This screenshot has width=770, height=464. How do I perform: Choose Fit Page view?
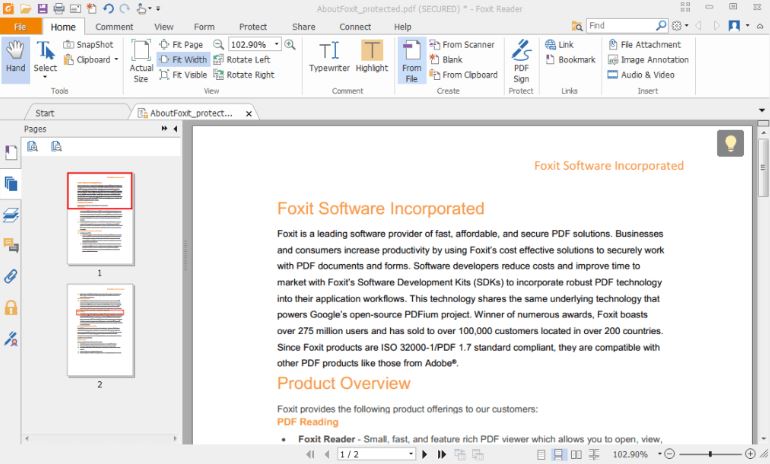(181, 45)
